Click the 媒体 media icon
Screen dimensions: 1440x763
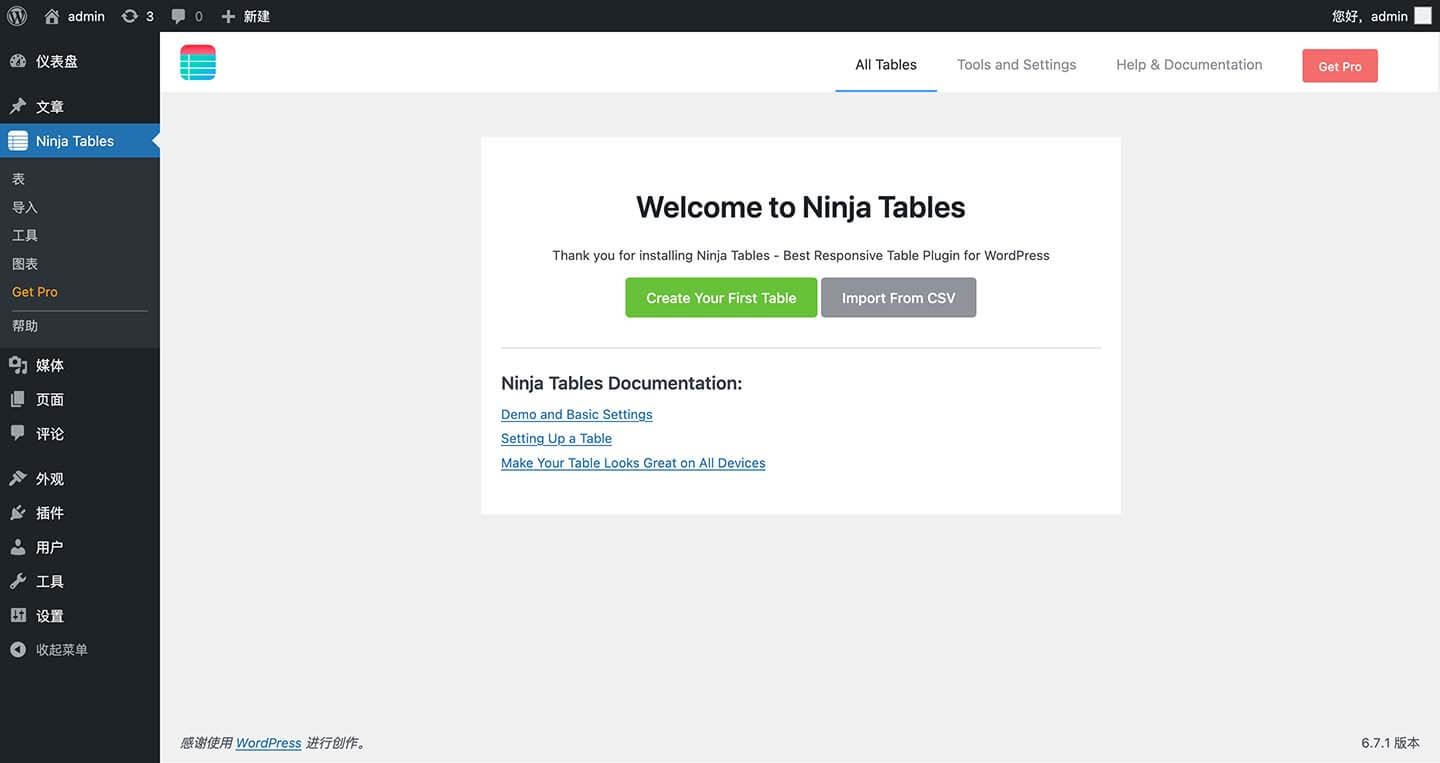(18, 365)
